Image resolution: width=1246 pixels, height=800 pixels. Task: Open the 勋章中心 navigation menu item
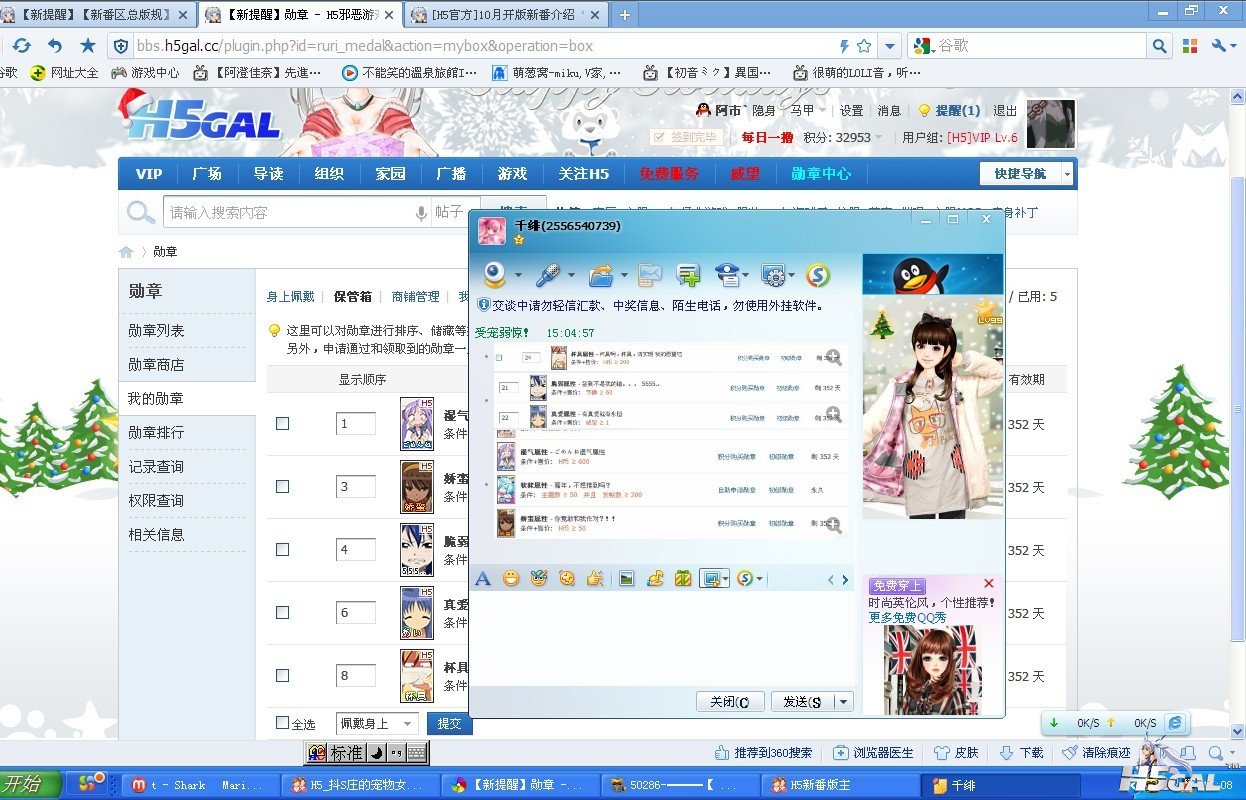[x=821, y=174]
